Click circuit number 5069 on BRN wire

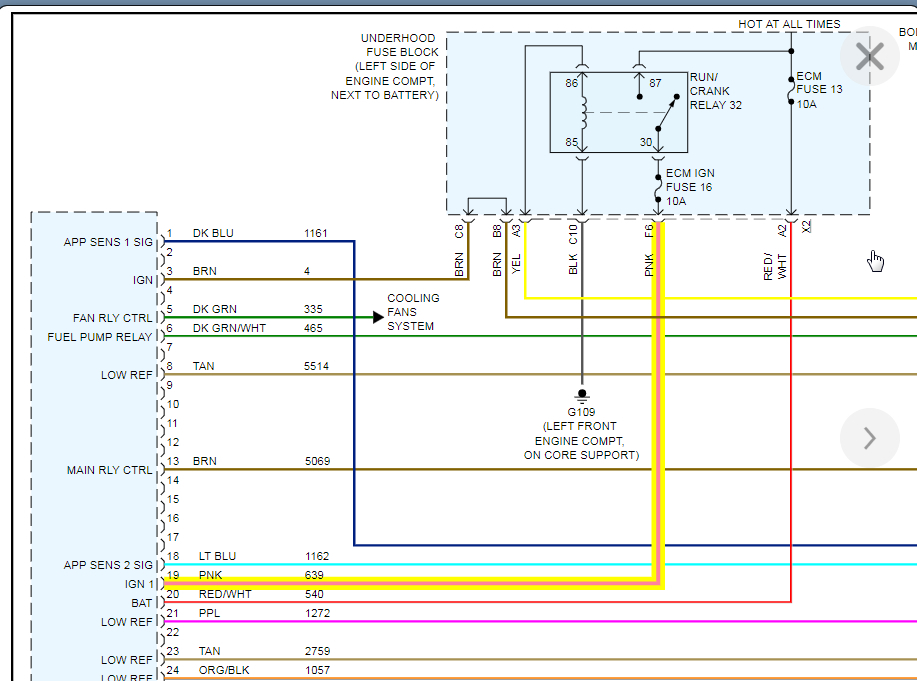coord(316,461)
